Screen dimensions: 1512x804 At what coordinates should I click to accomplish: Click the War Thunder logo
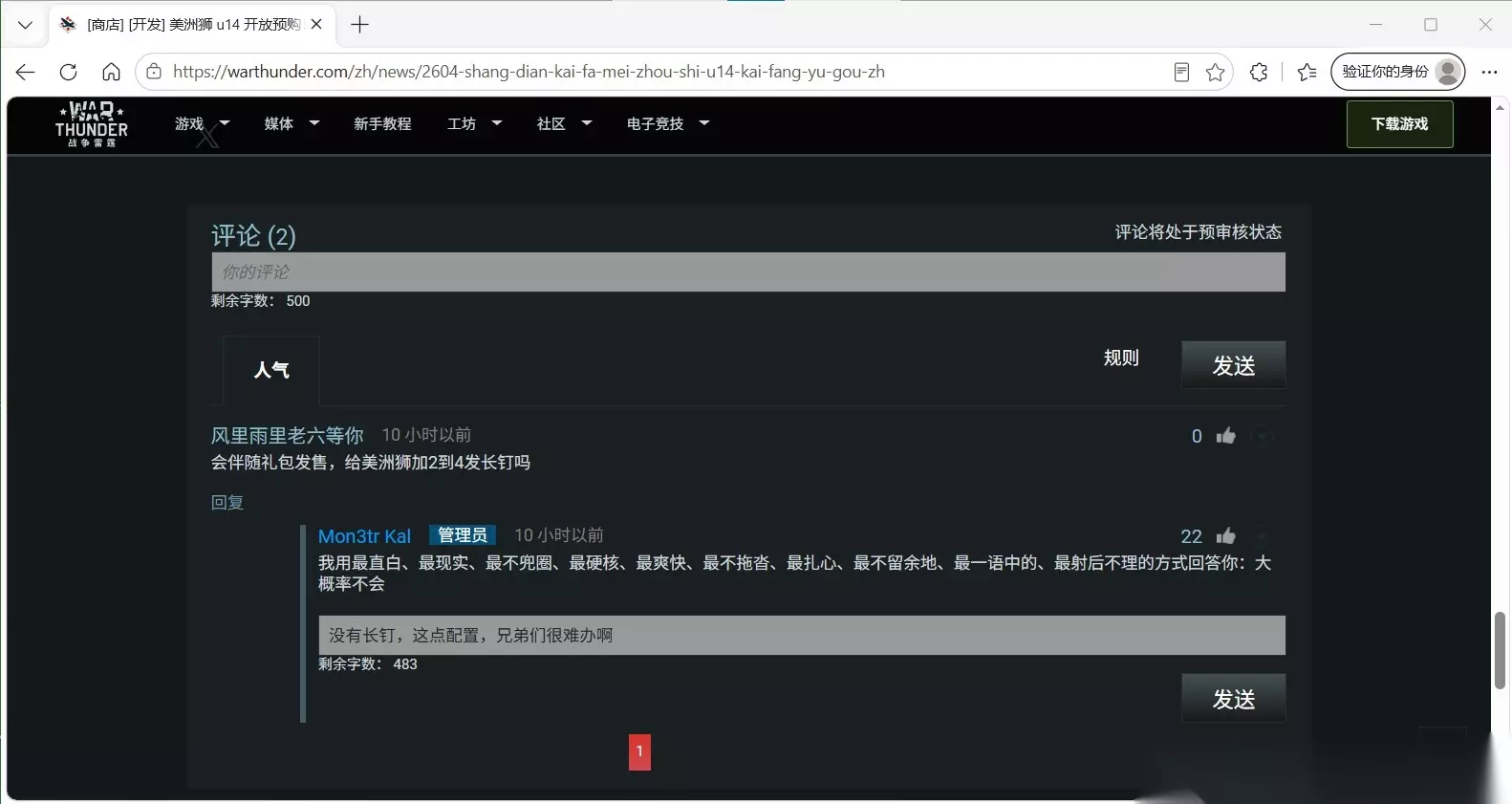(x=92, y=124)
